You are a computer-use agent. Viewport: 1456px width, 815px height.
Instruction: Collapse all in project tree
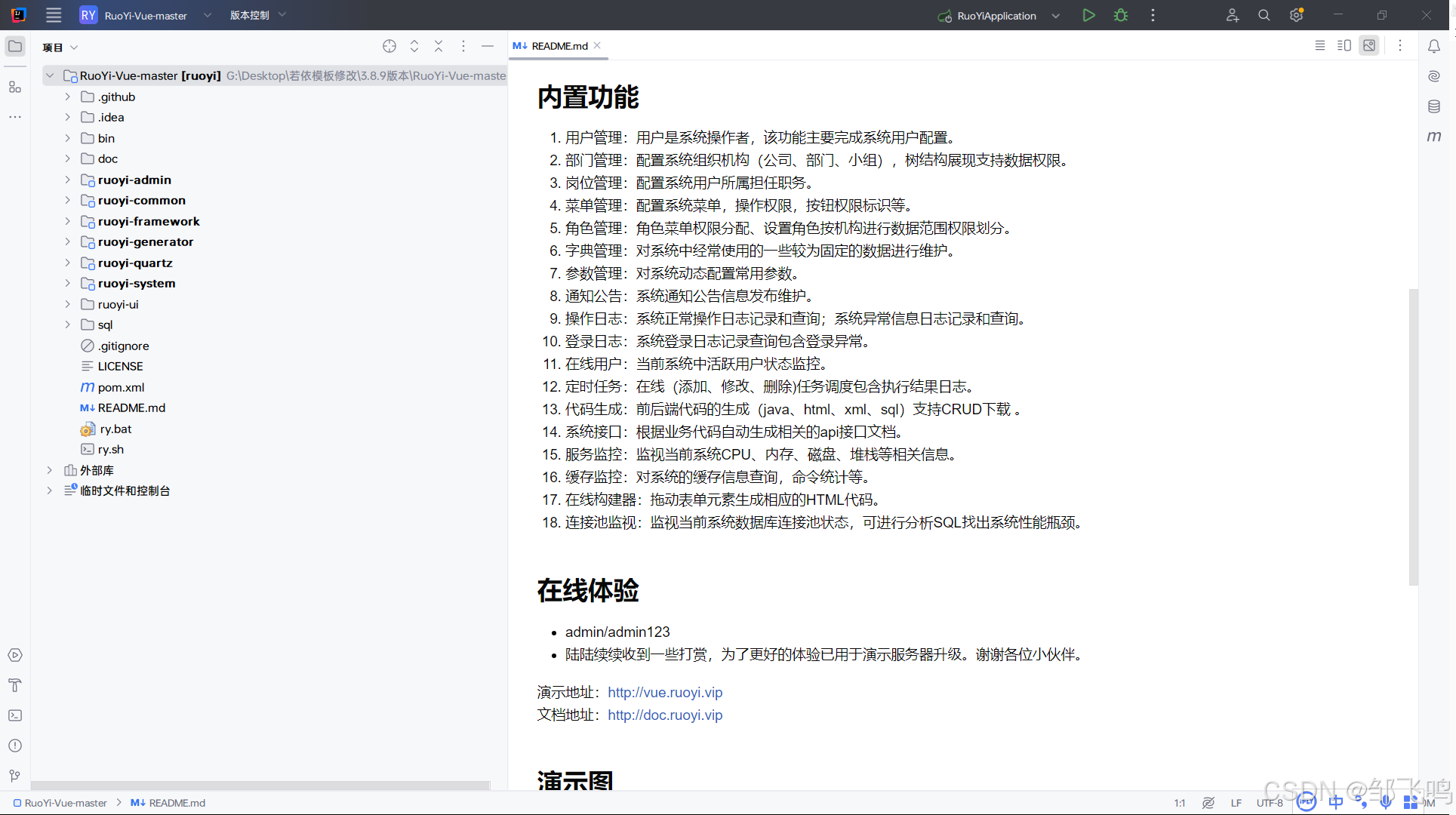tap(439, 46)
